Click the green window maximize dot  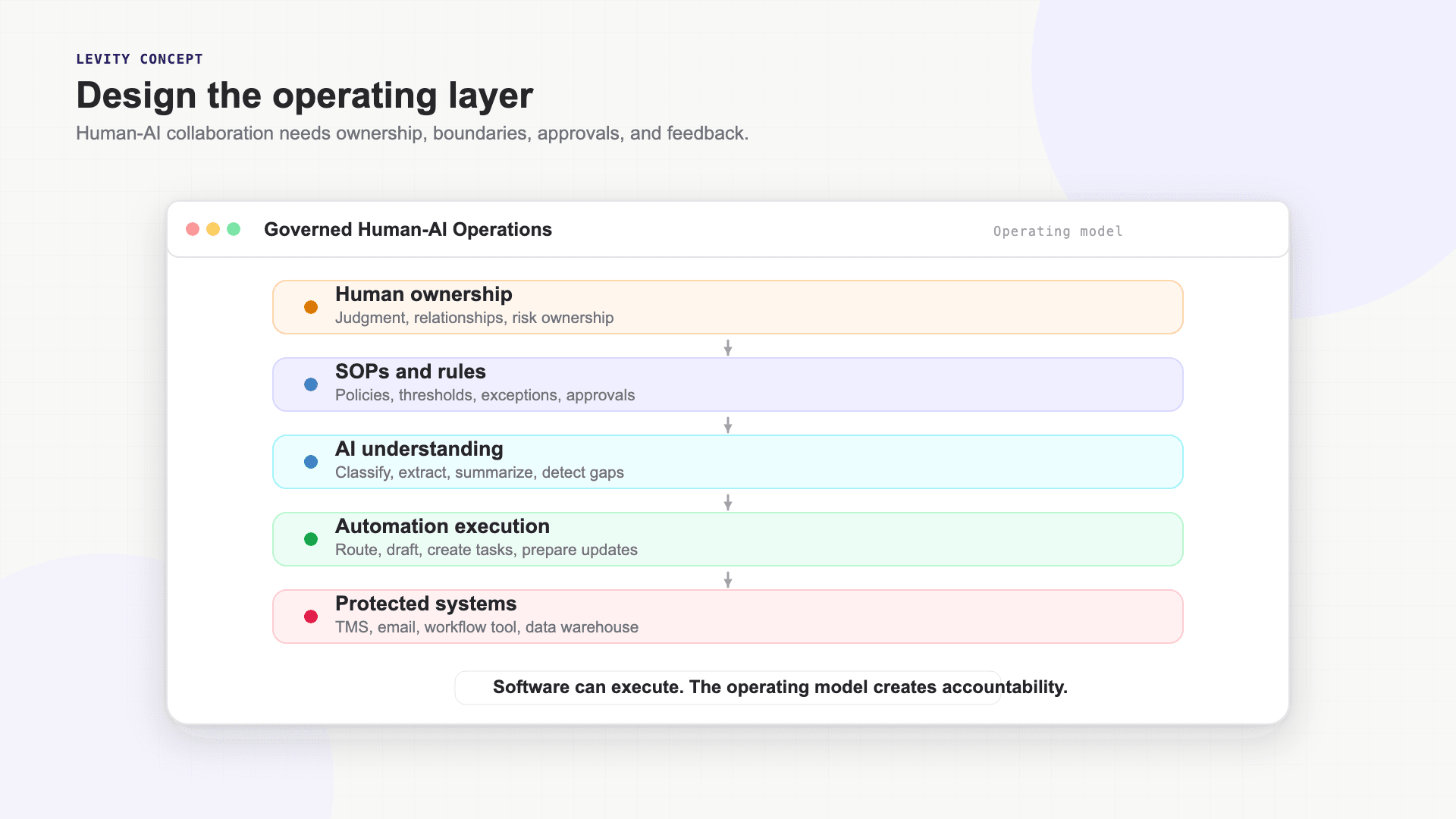234,229
